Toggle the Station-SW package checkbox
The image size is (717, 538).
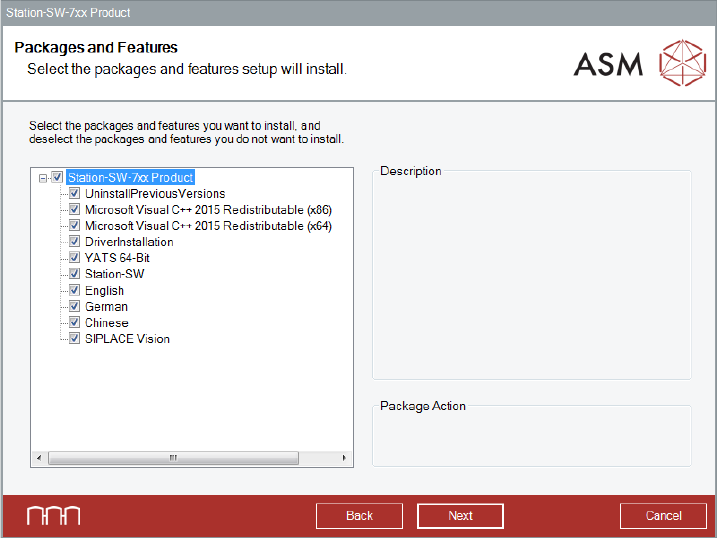(x=74, y=273)
